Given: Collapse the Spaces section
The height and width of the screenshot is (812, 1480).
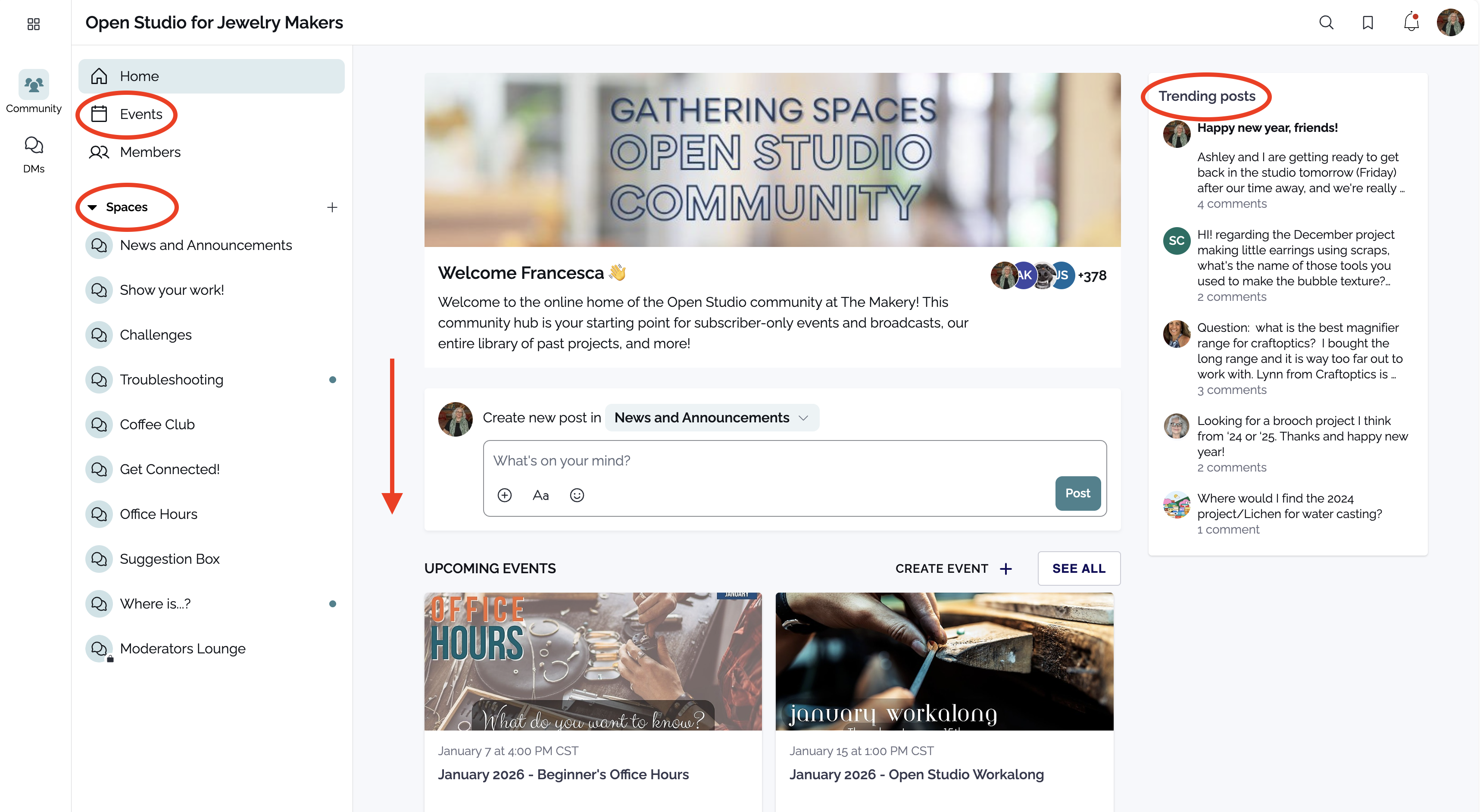Looking at the screenshot, I should 92,207.
